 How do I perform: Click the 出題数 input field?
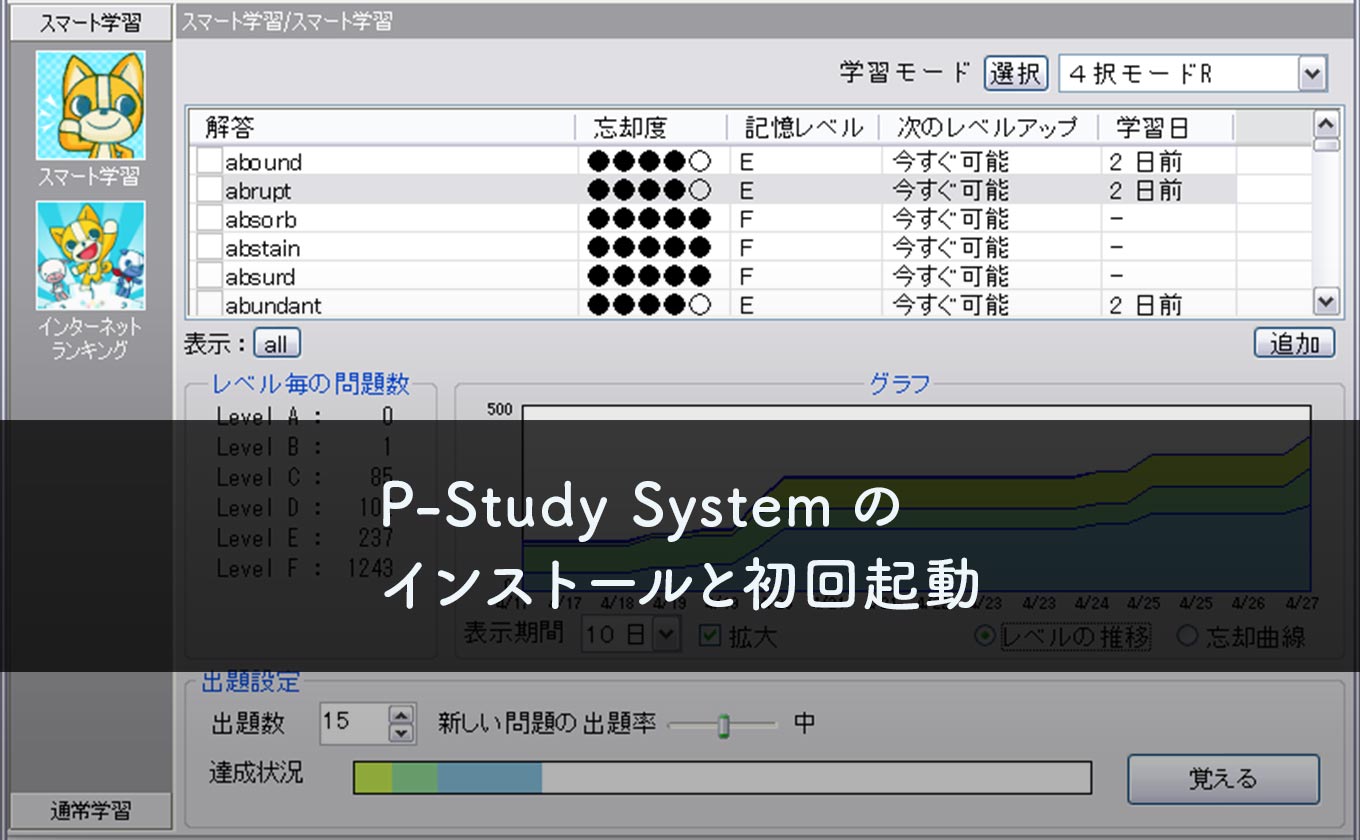point(354,722)
